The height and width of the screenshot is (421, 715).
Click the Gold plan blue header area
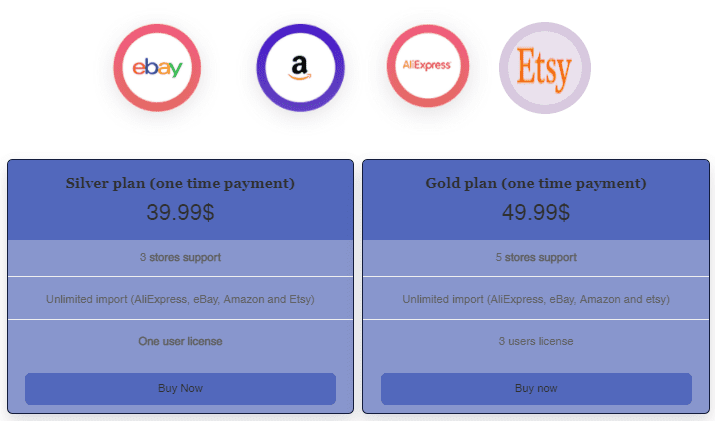(536, 200)
